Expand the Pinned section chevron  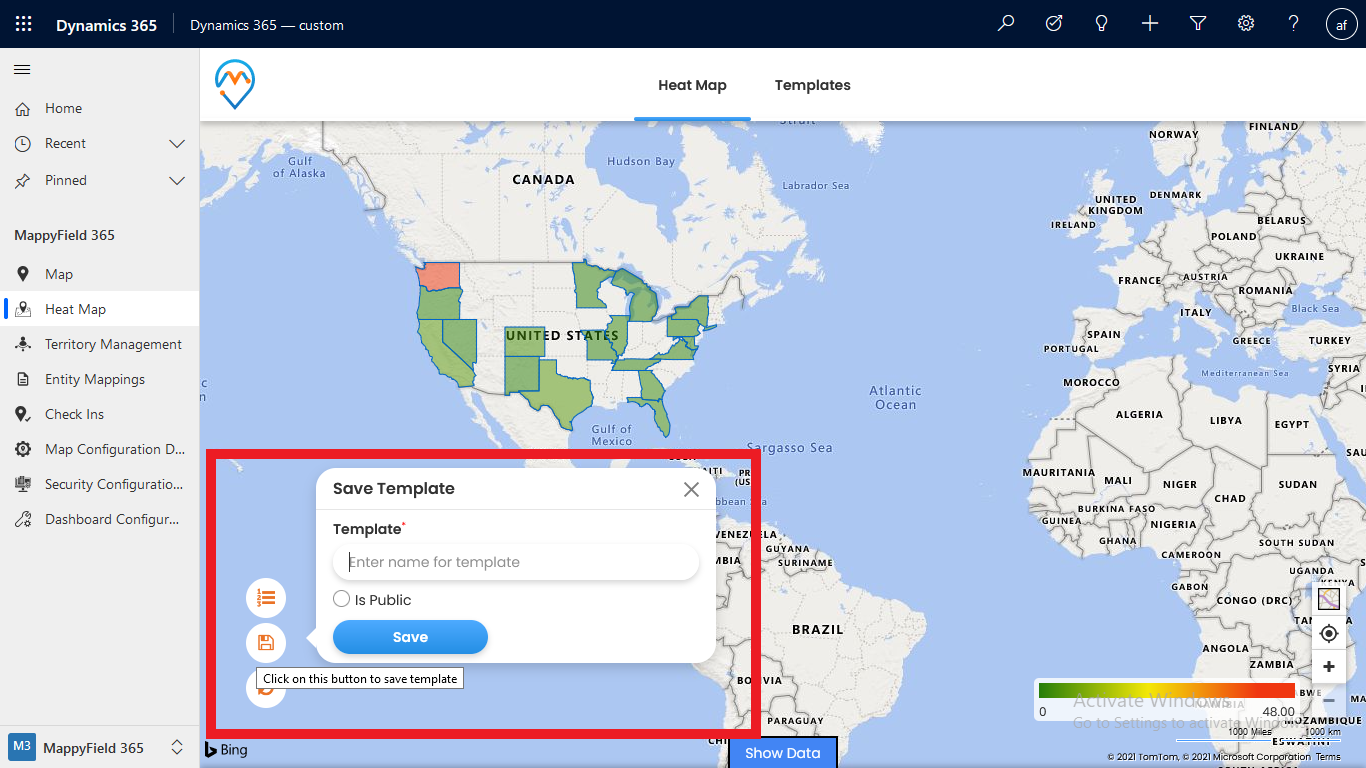(x=177, y=181)
